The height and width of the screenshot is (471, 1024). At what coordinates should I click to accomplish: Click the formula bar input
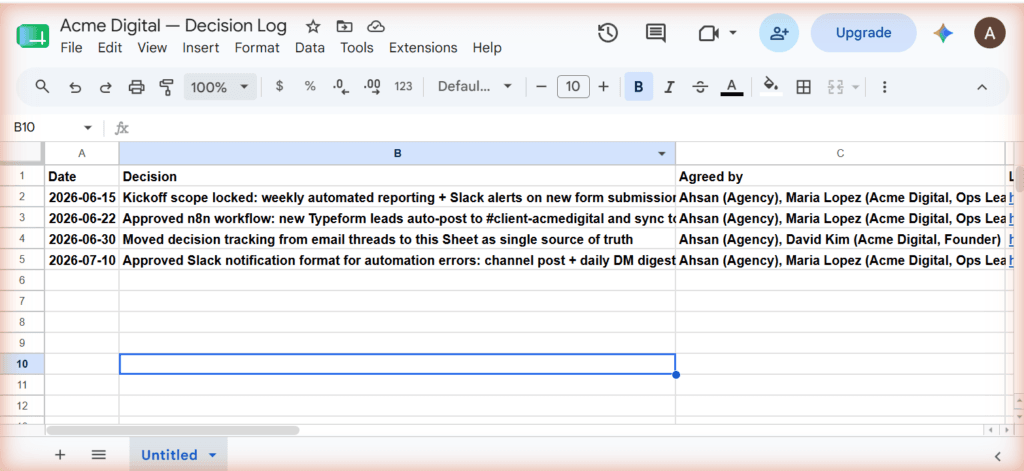pyautogui.click(x=575, y=128)
